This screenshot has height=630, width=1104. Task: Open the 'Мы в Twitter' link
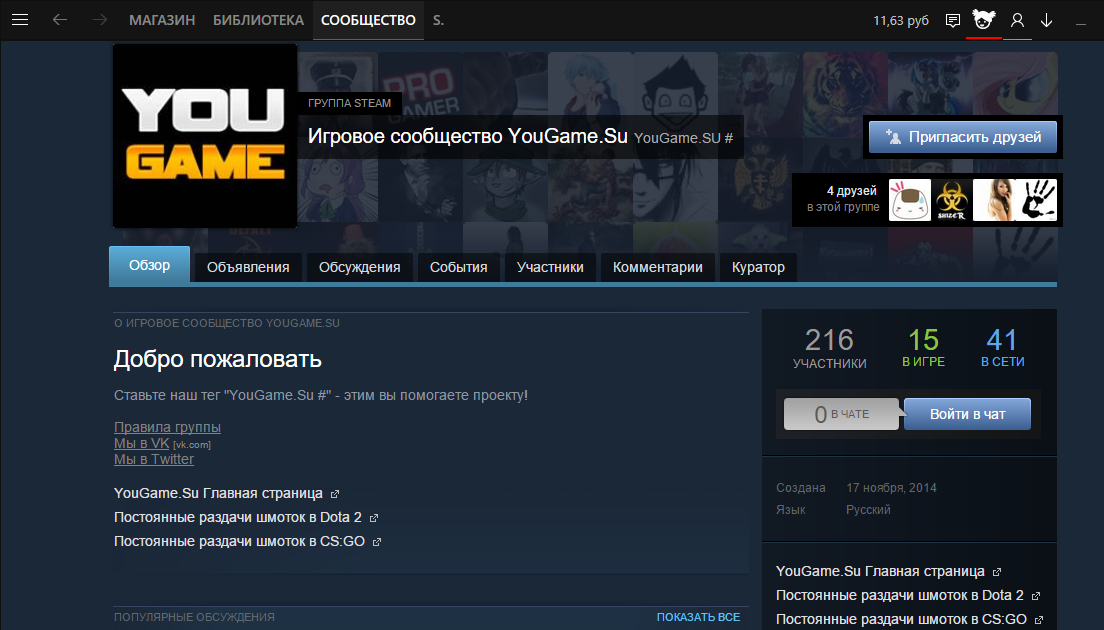point(153,459)
